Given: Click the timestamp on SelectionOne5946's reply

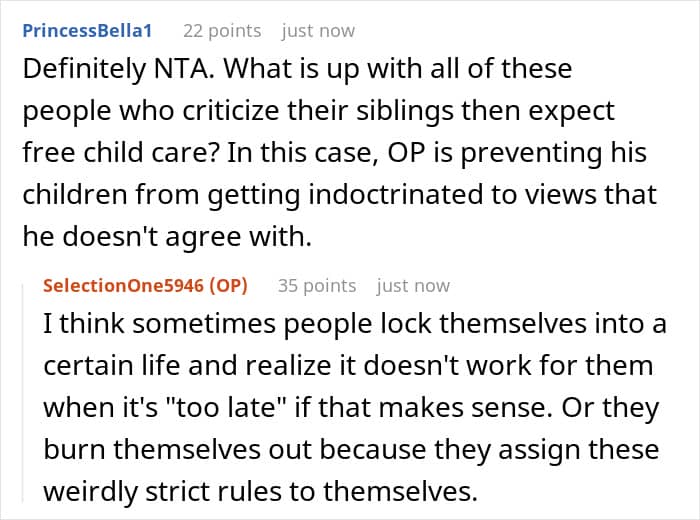Looking at the screenshot, I should tap(413, 286).
